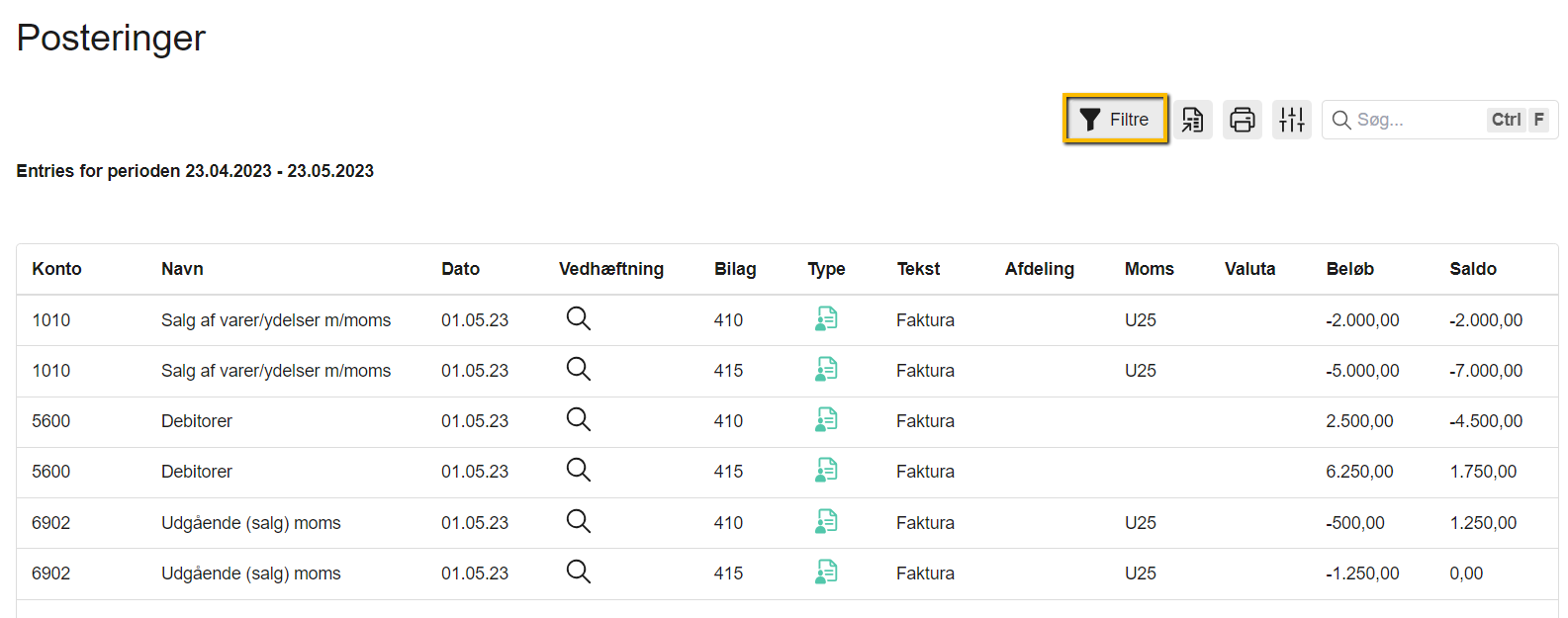
Task: Open magnifier for Debitorer bilag 415
Action: (578, 471)
